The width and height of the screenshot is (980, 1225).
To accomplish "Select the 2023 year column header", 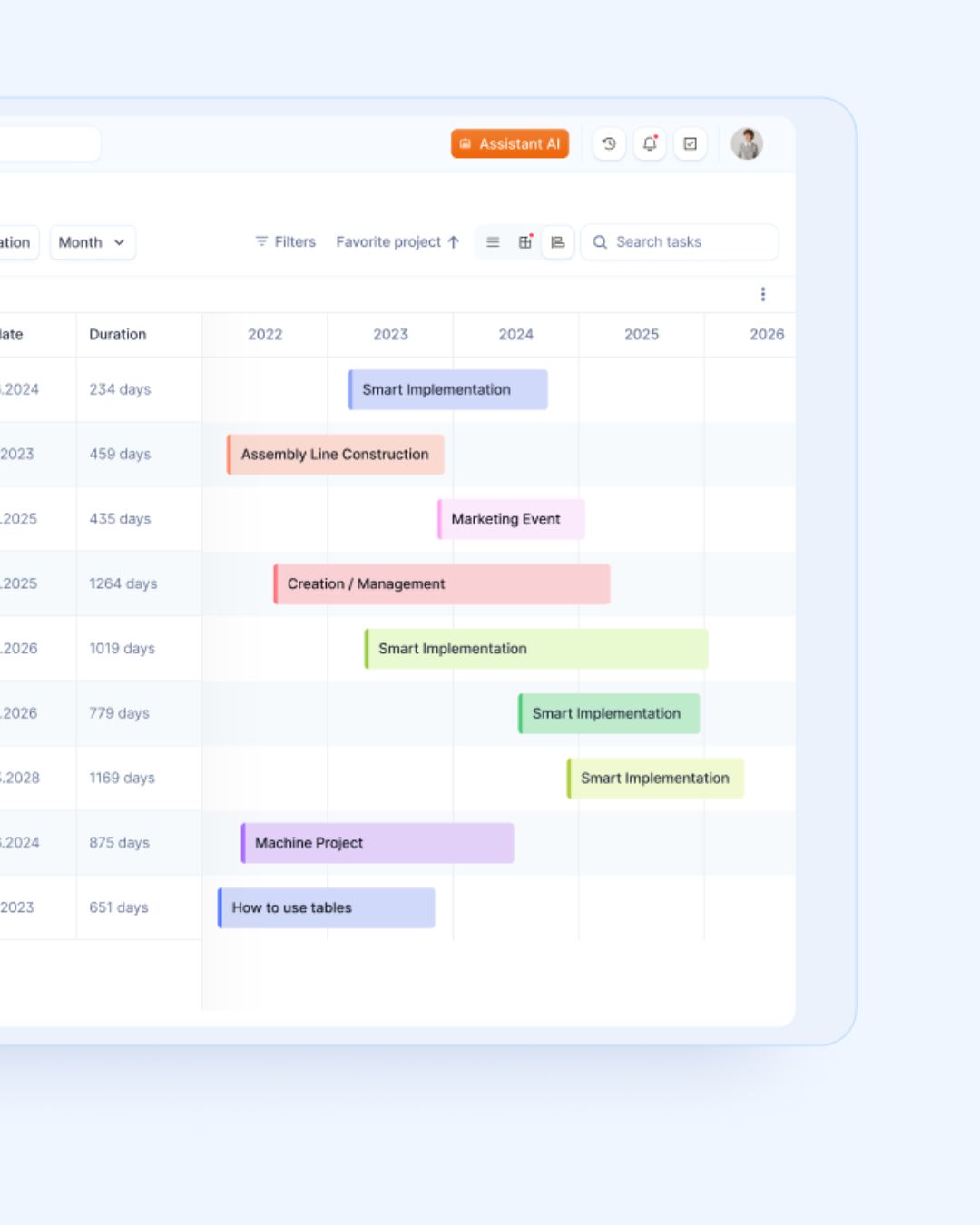I will tap(391, 334).
